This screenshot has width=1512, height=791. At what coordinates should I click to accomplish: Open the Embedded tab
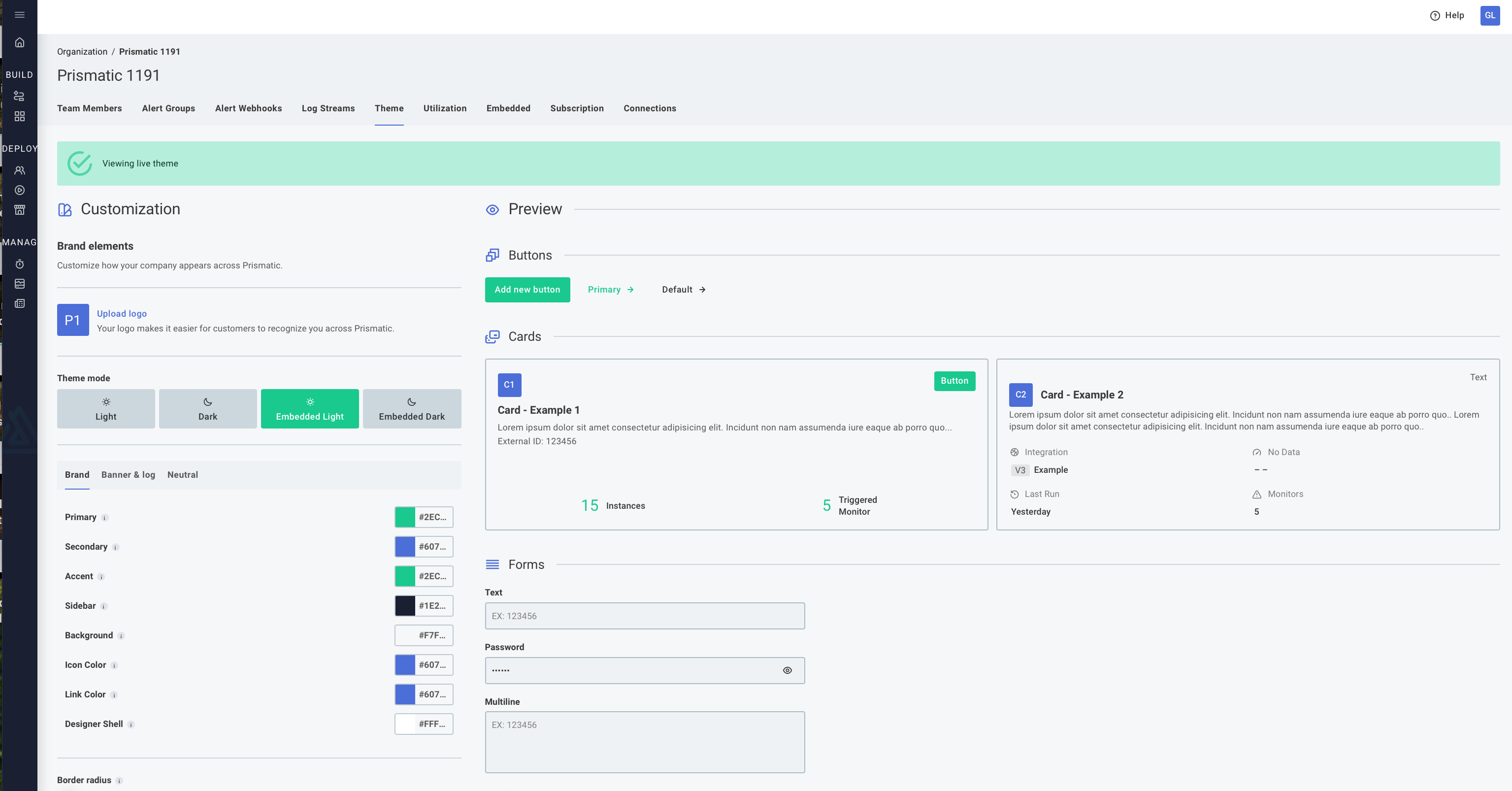508,108
